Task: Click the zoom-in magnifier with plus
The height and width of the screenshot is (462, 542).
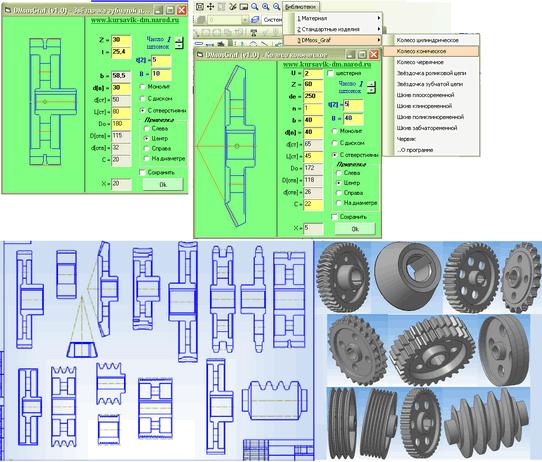Action: coord(266,6)
